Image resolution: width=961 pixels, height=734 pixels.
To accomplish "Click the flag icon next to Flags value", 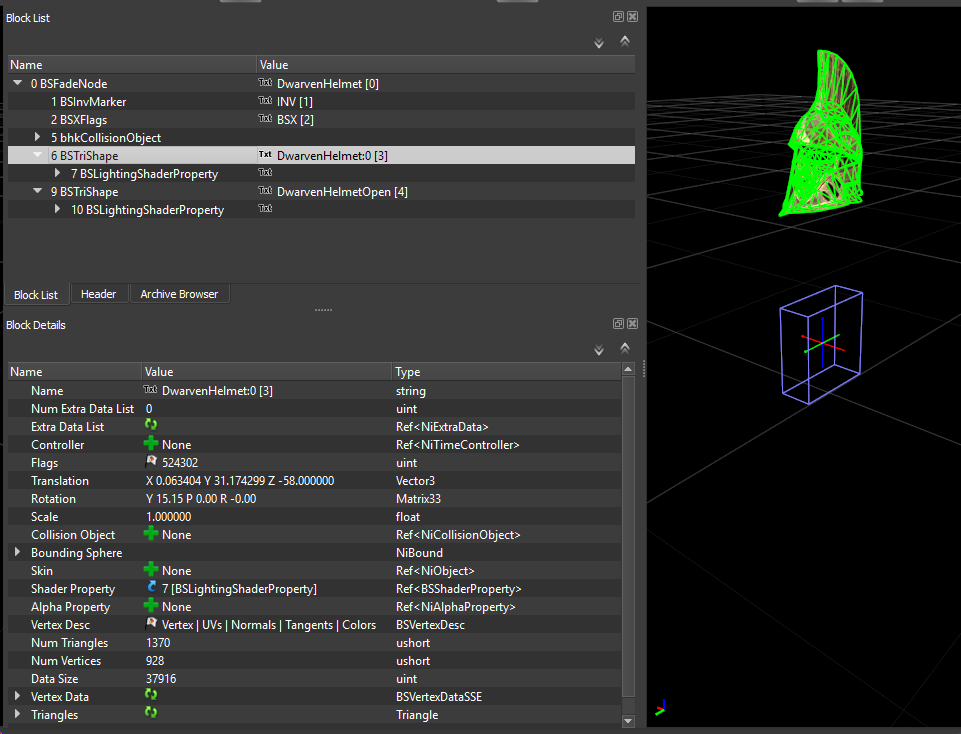I will 151,461.
